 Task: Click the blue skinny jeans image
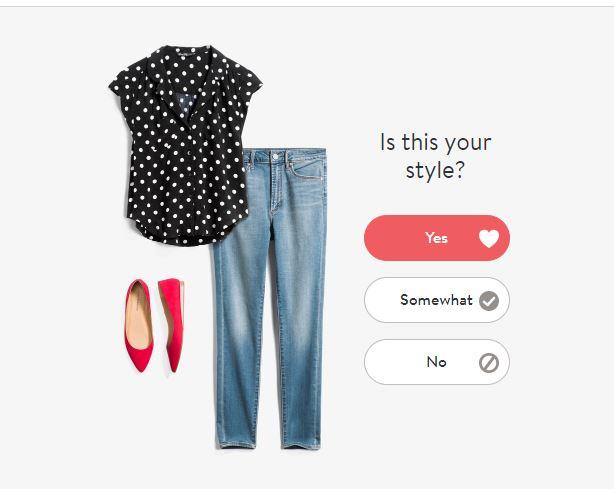(x=269, y=298)
